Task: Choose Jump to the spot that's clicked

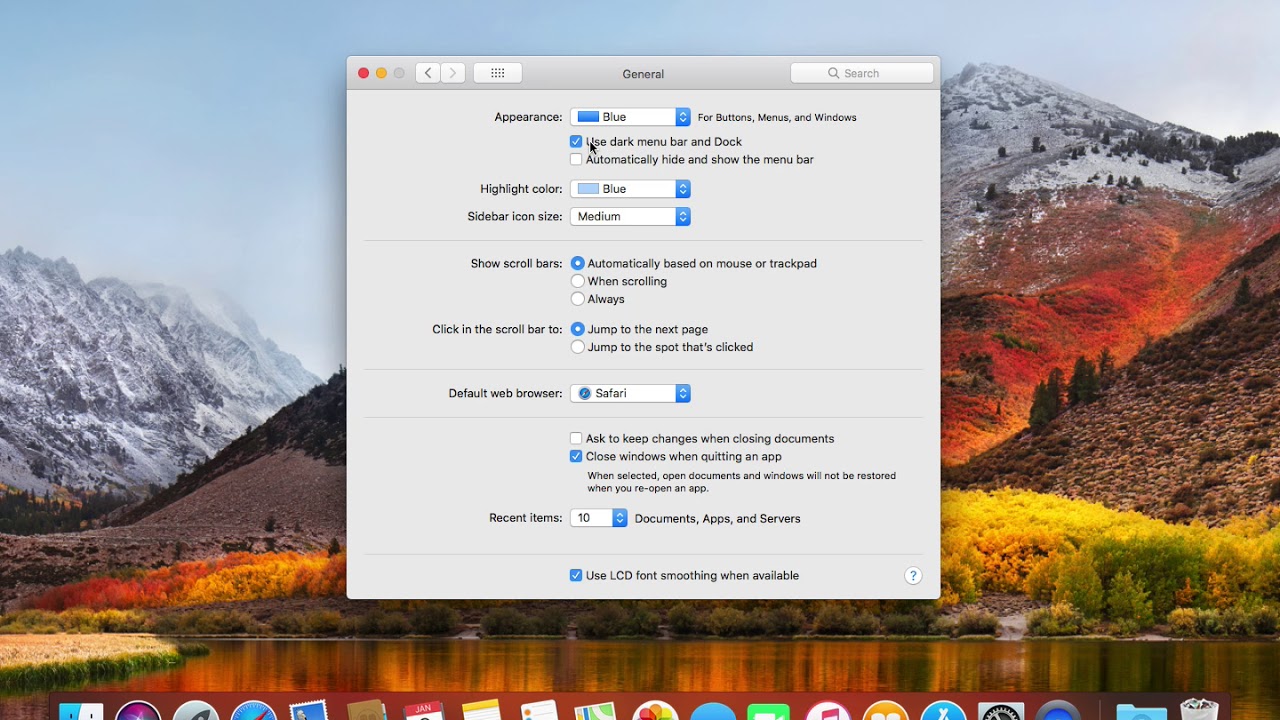Action: click(577, 347)
